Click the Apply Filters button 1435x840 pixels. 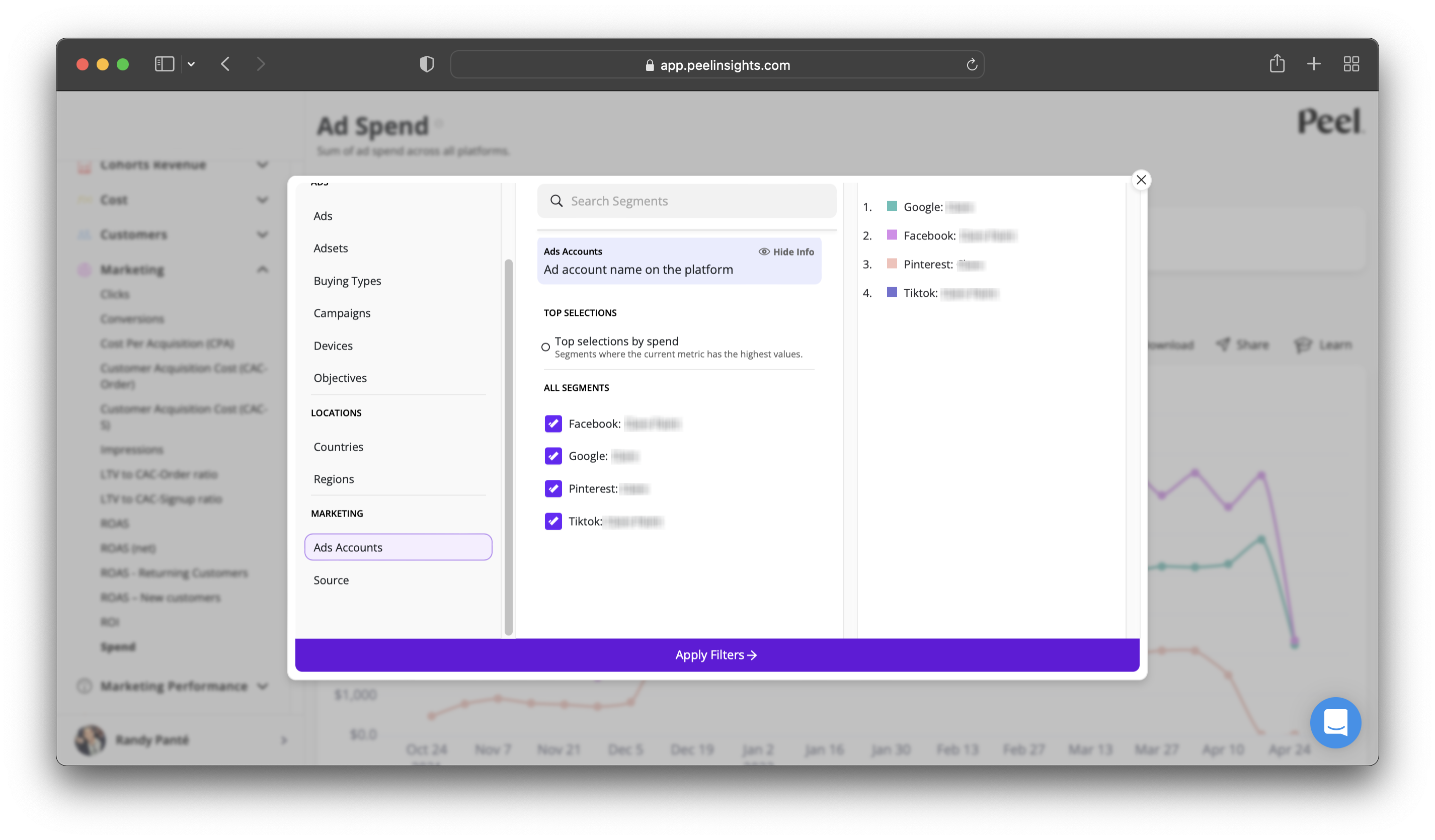coord(716,655)
